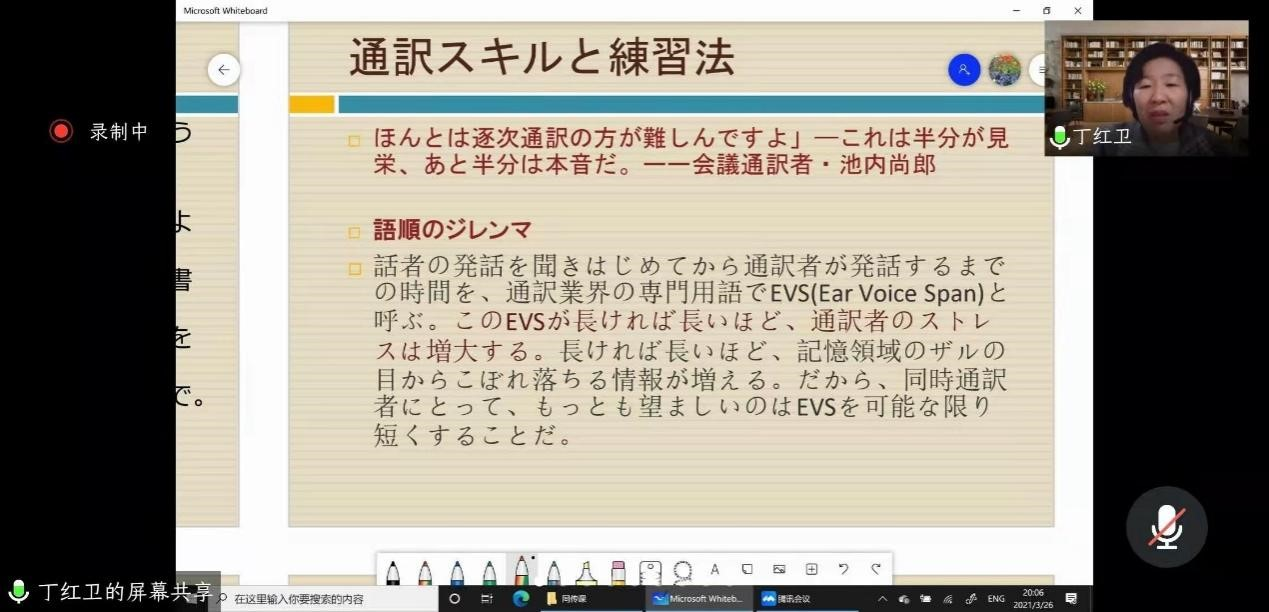The image size is (1269, 612).
Task: Insert a sticky note
Action: coord(747,570)
